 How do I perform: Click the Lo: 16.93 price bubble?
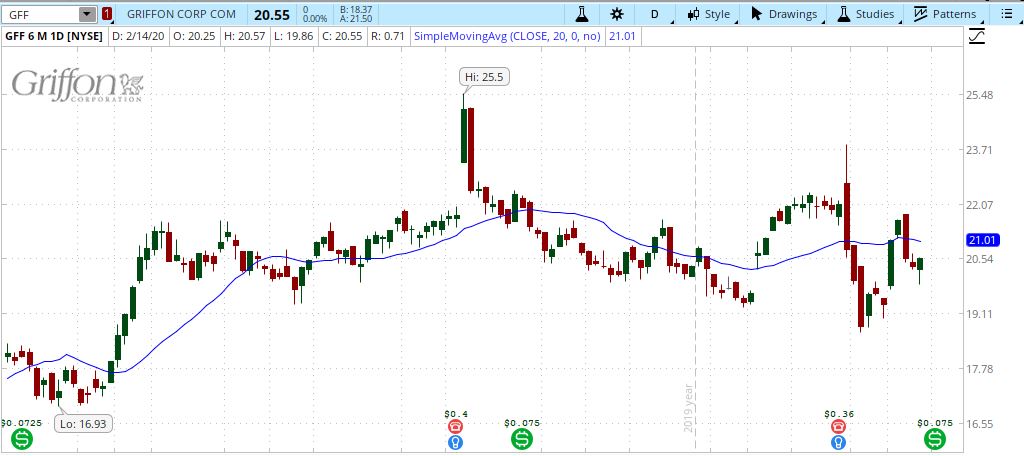83,423
